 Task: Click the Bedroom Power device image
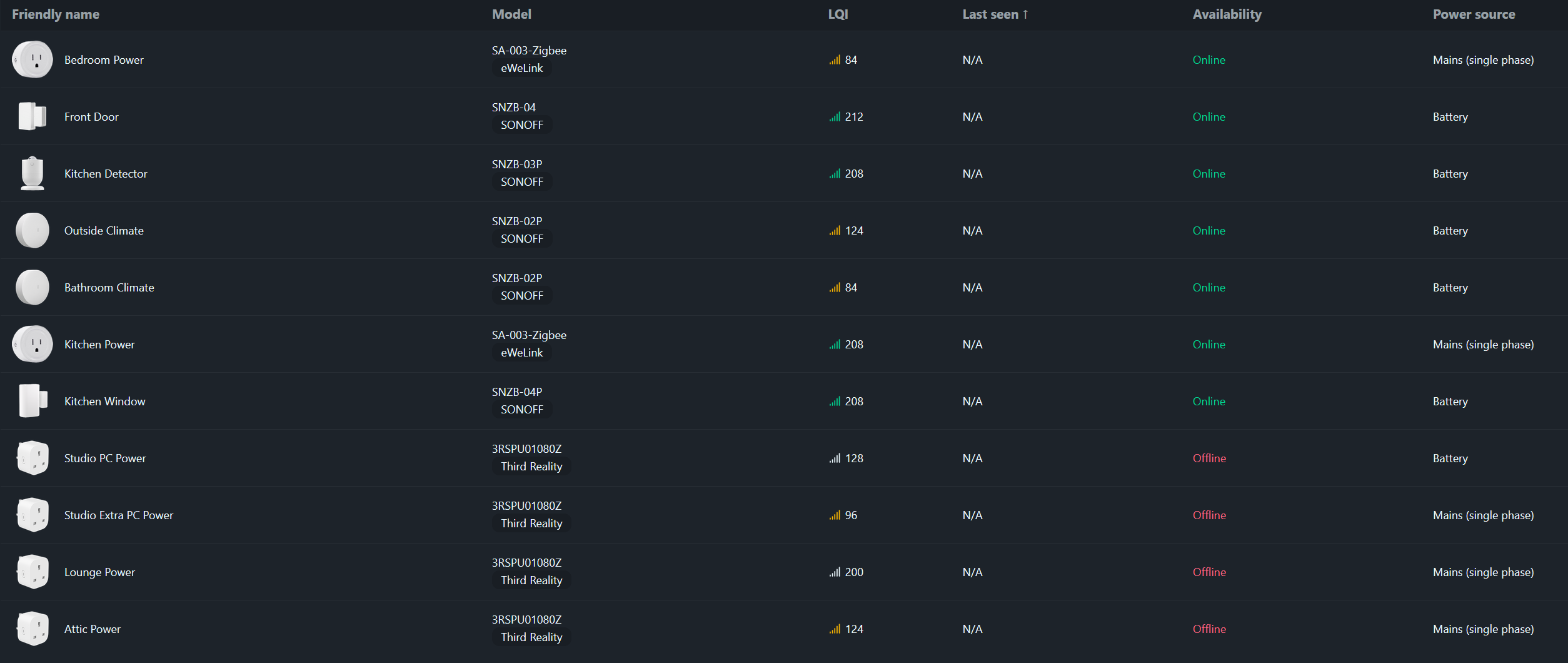tap(33, 60)
